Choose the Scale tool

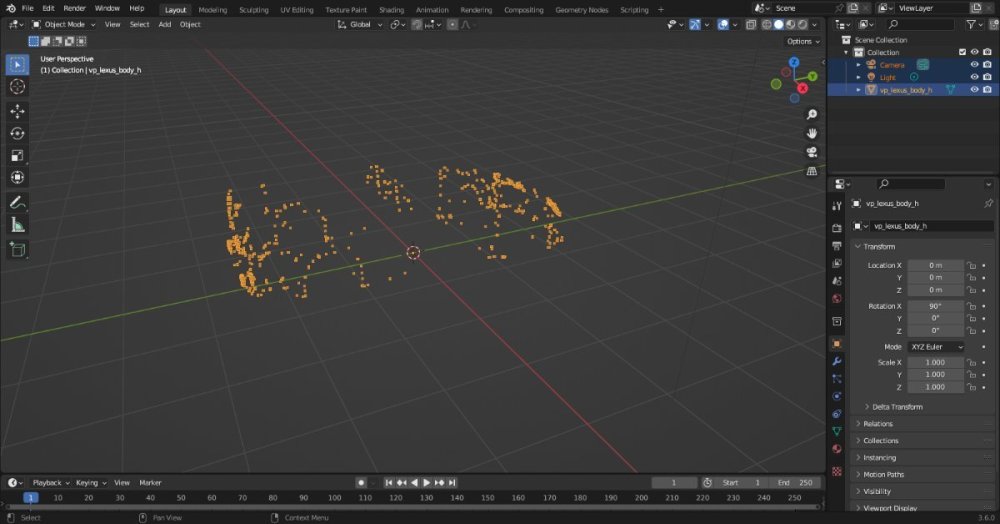[x=17, y=155]
